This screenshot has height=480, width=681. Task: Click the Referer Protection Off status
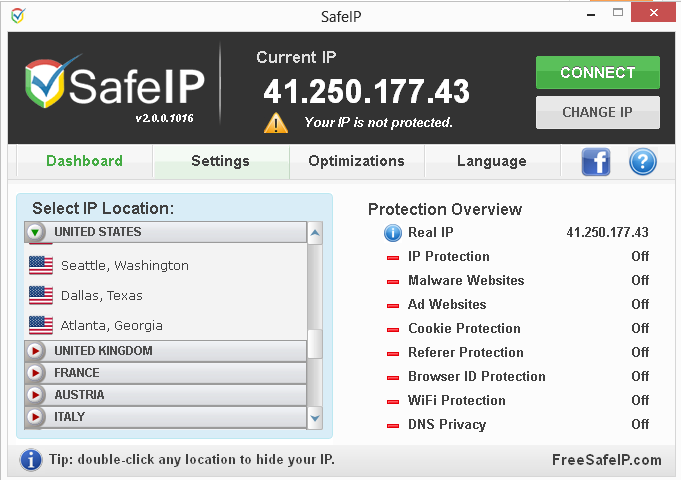(x=640, y=352)
